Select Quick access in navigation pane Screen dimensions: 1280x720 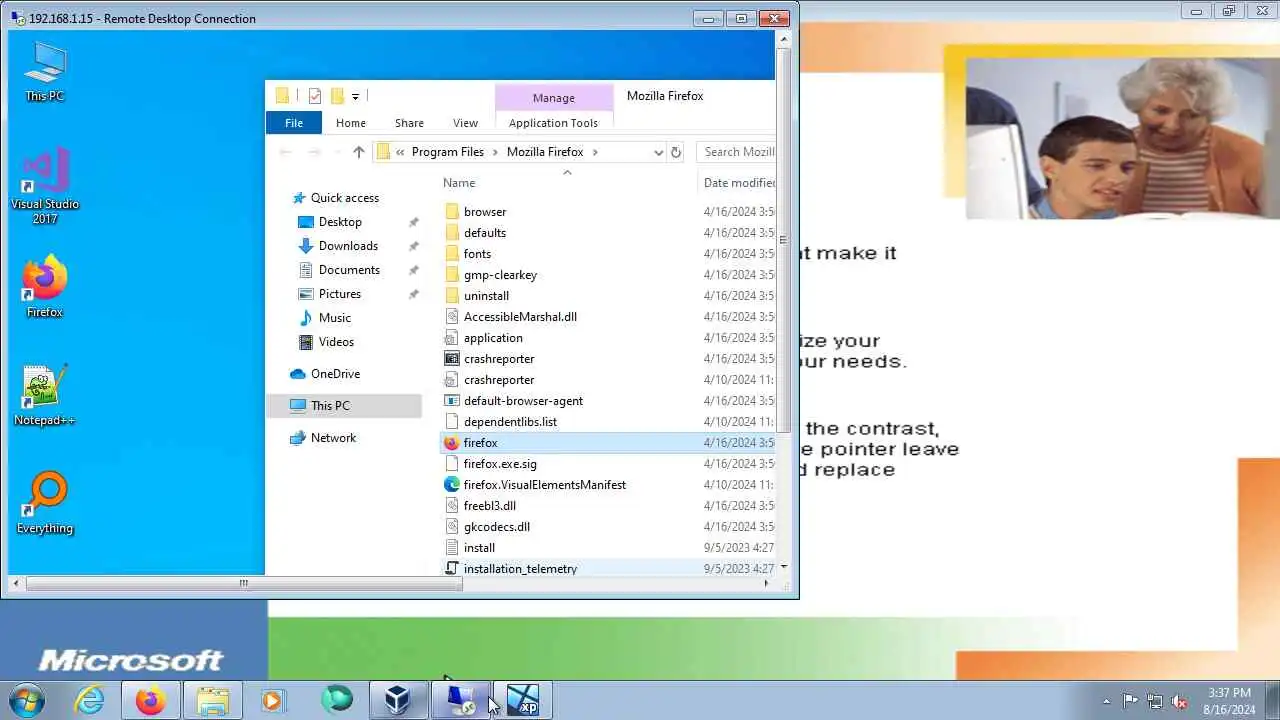344,198
